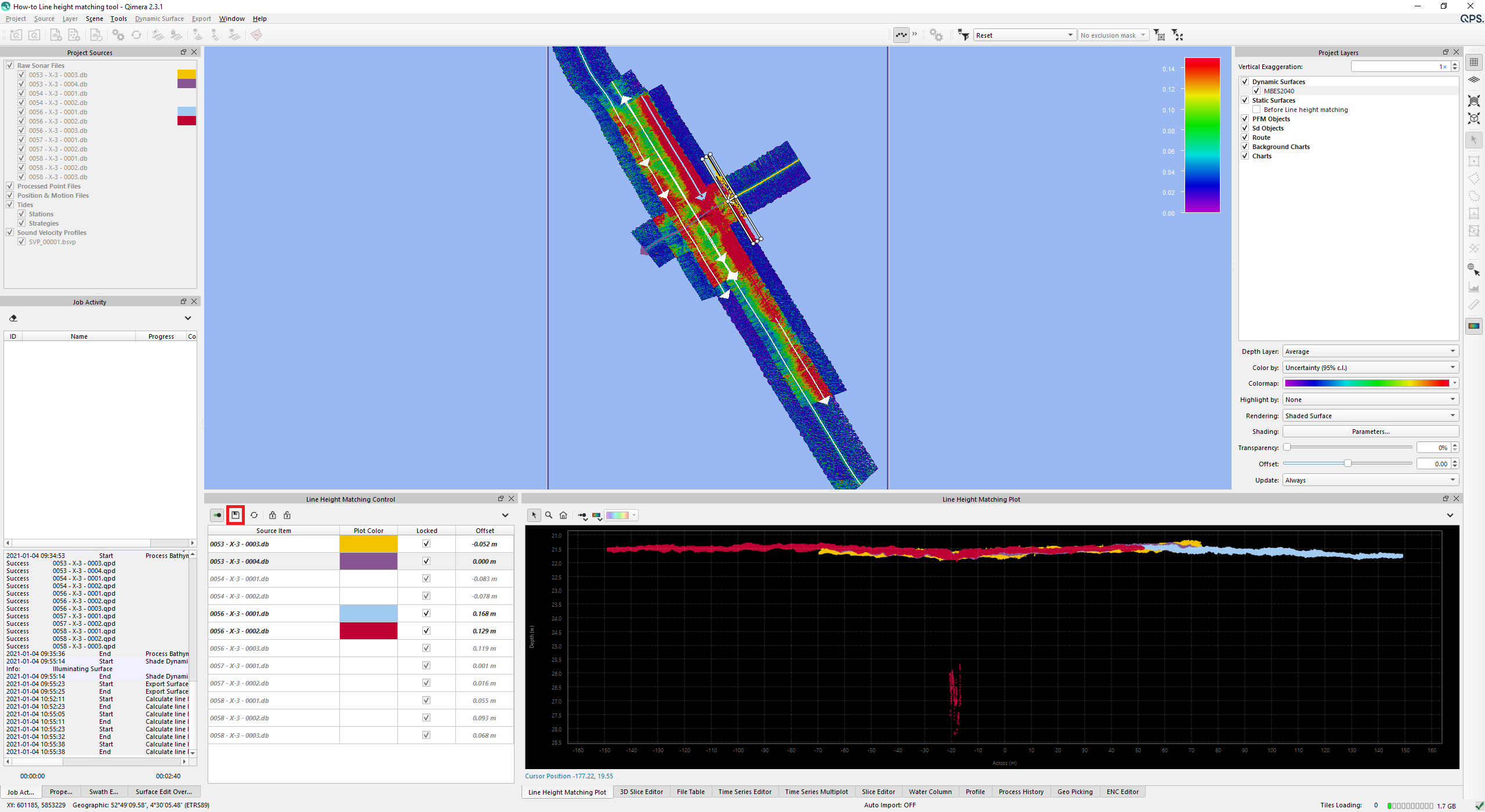
Task: Select the zoom magnifier in Matching Plot
Action: point(549,515)
